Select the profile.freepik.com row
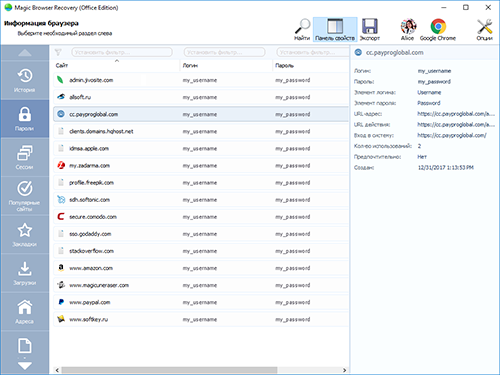 tap(201, 183)
